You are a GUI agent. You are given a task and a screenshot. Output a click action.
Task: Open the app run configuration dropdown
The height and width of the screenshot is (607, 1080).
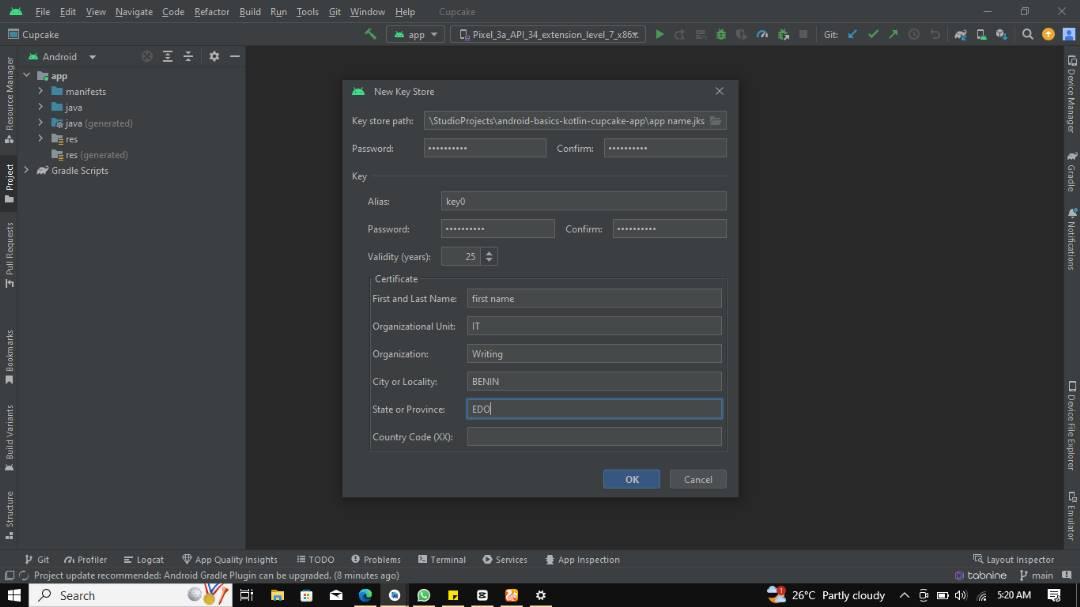click(416, 34)
